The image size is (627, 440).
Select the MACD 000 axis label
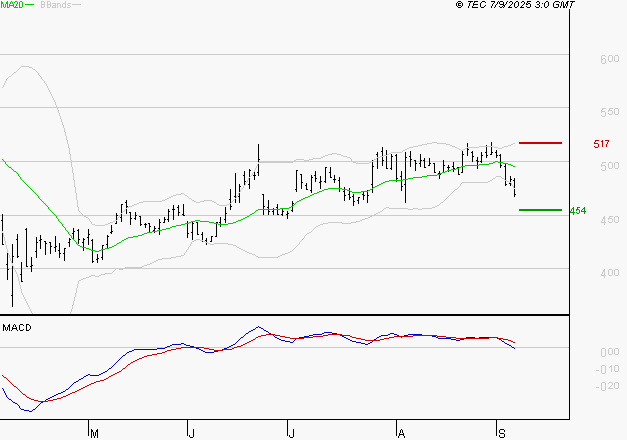pyautogui.click(x=609, y=352)
